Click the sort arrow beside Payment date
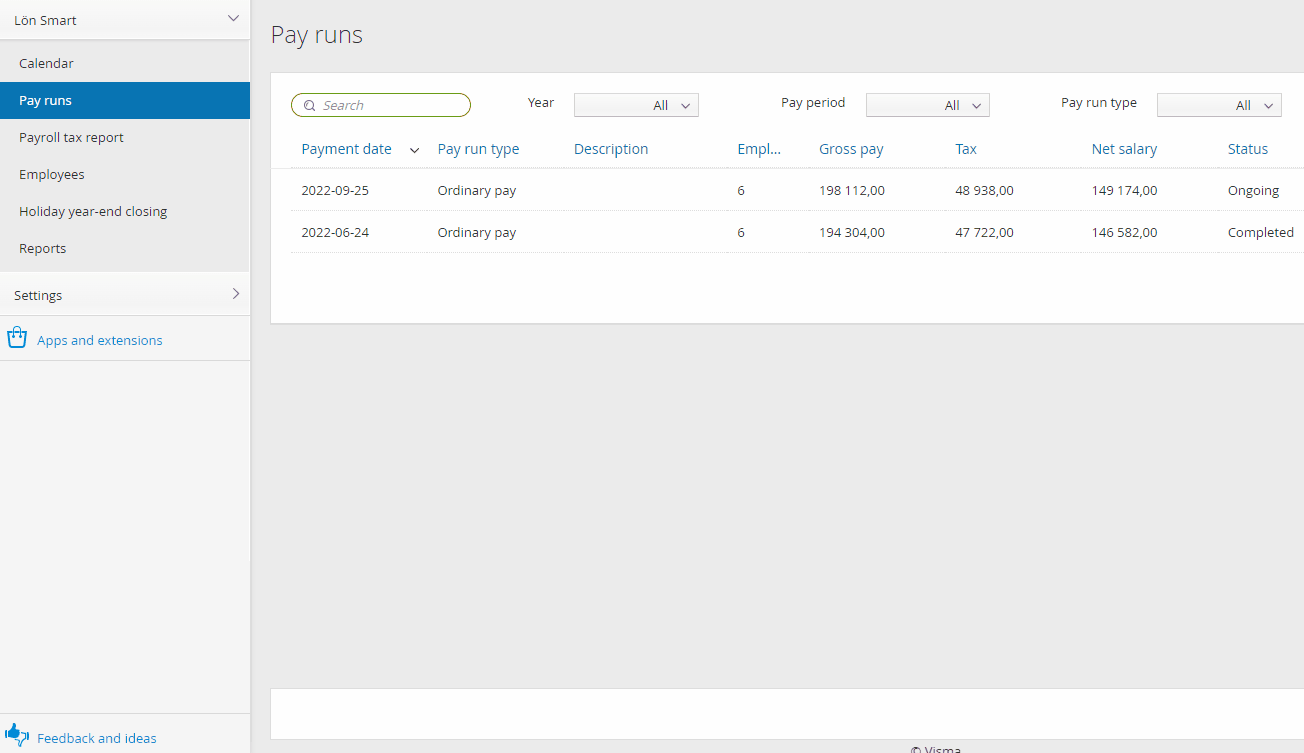The width and height of the screenshot is (1304, 753). pyautogui.click(x=415, y=150)
